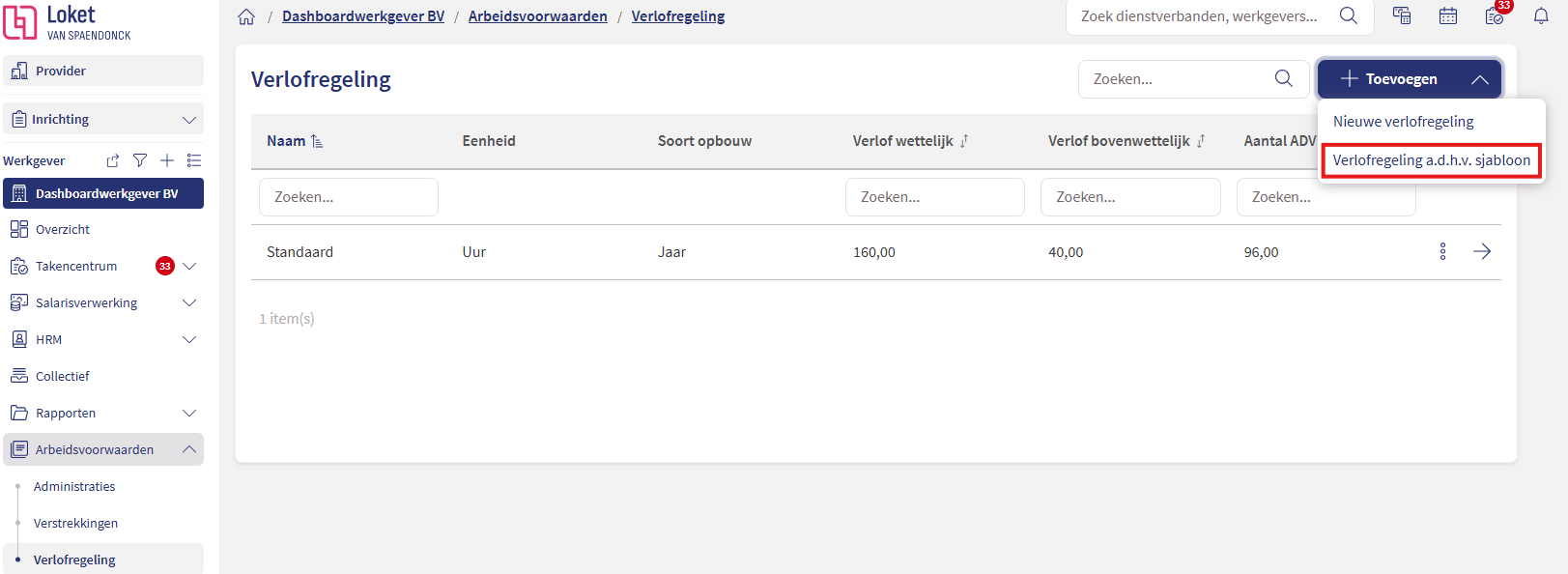Click the 40,00 value cell

coord(1066,252)
